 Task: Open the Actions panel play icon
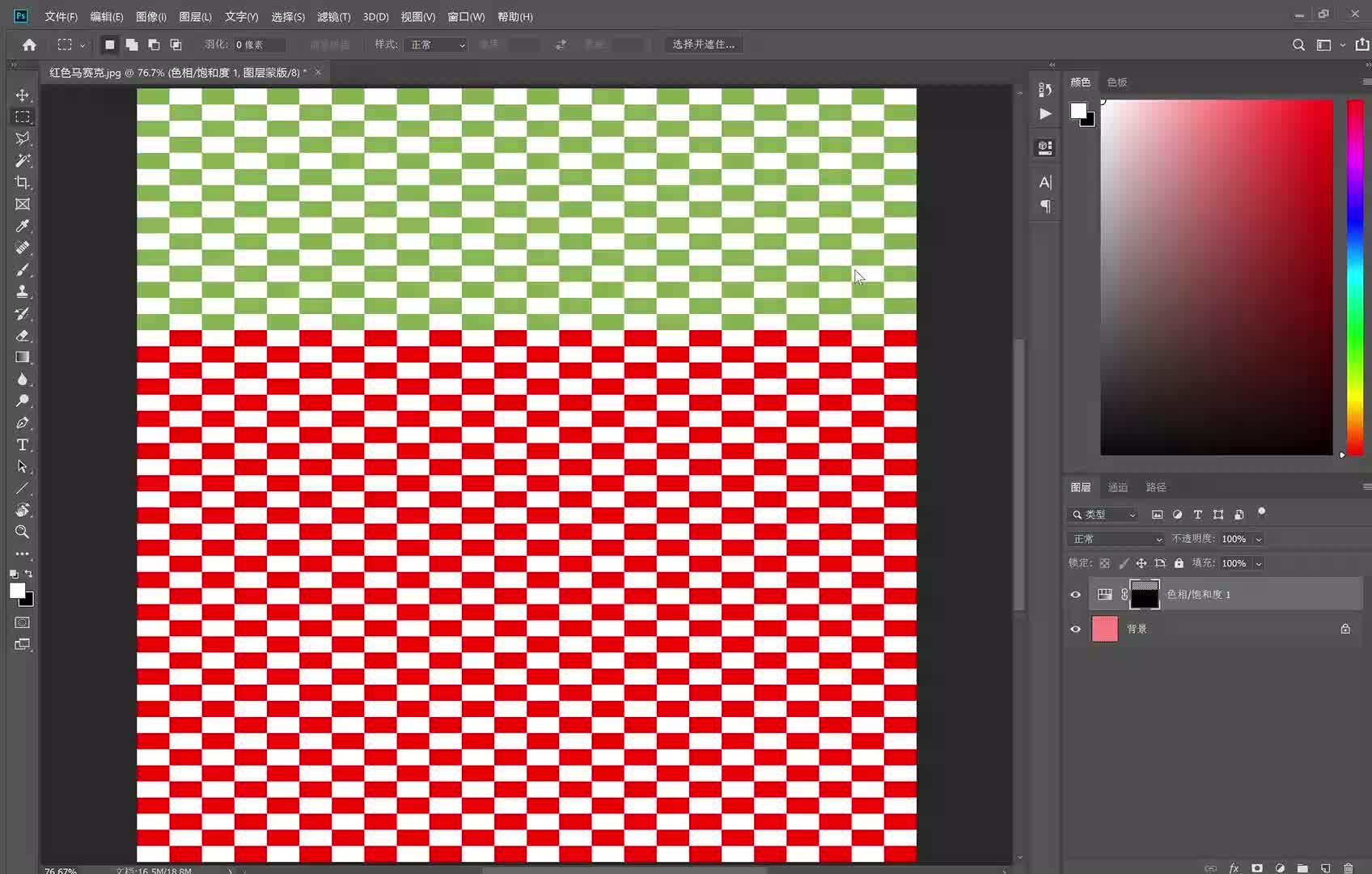point(1045,114)
